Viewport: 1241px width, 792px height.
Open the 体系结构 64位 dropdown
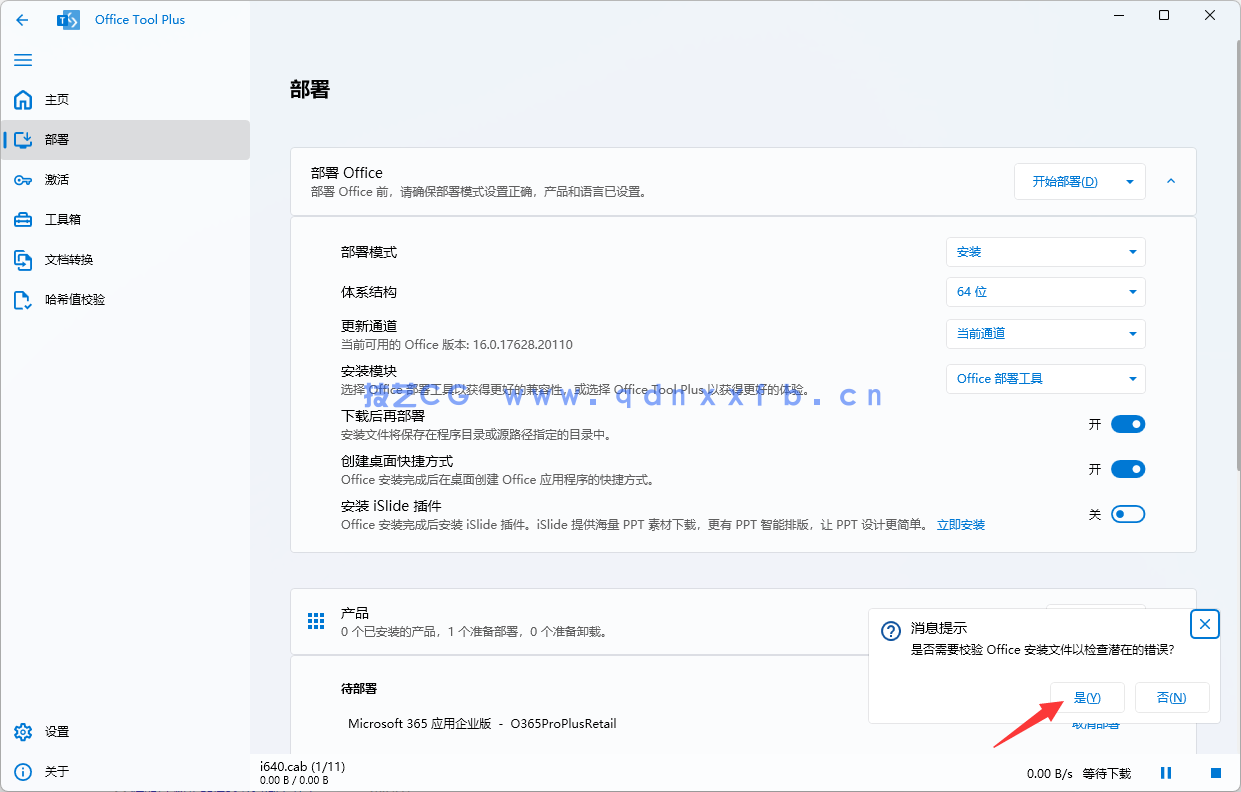pyautogui.click(x=1045, y=291)
